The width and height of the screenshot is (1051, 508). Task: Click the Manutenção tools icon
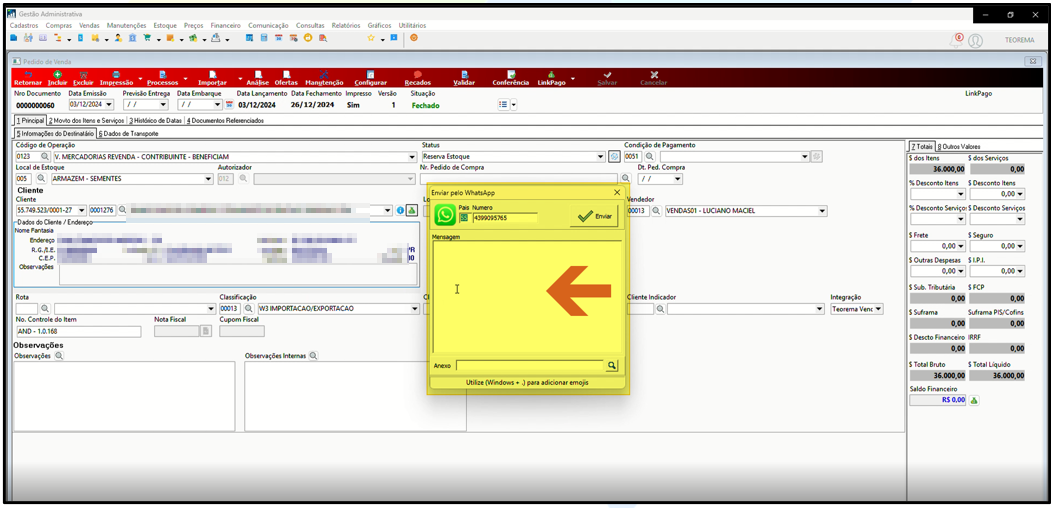324,74
